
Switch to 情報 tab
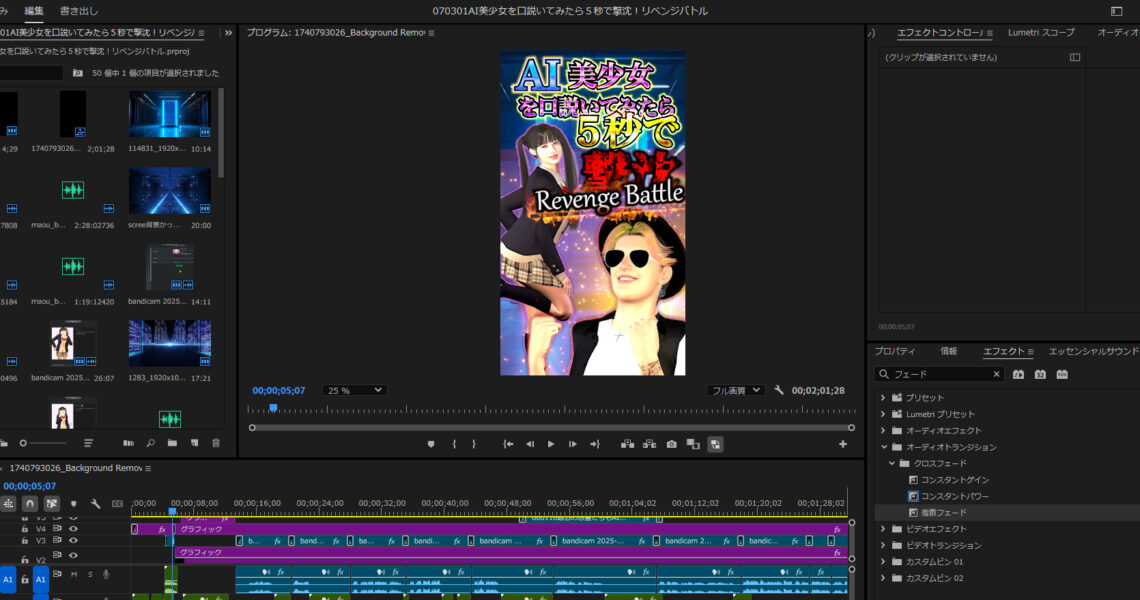coord(949,351)
